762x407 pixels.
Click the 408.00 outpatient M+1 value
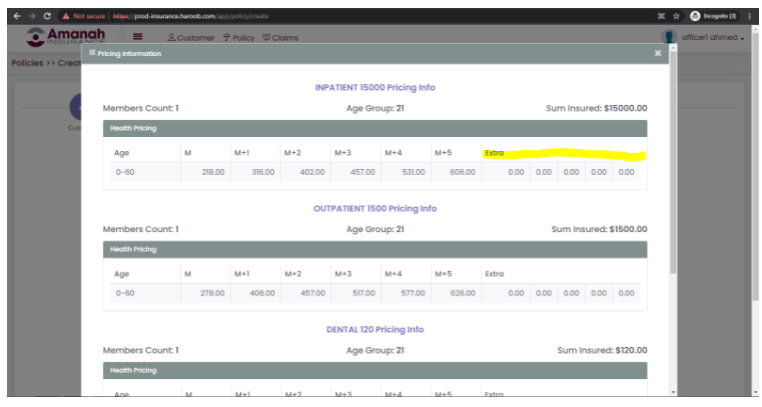[262, 293]
